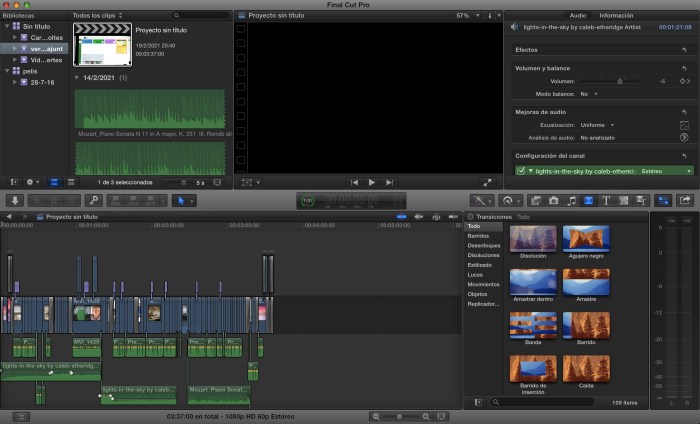Image resolution: width=700 pixels, height=424 pixels.
Task: Open the photos browser camera icon
Action: pos(554,200)
